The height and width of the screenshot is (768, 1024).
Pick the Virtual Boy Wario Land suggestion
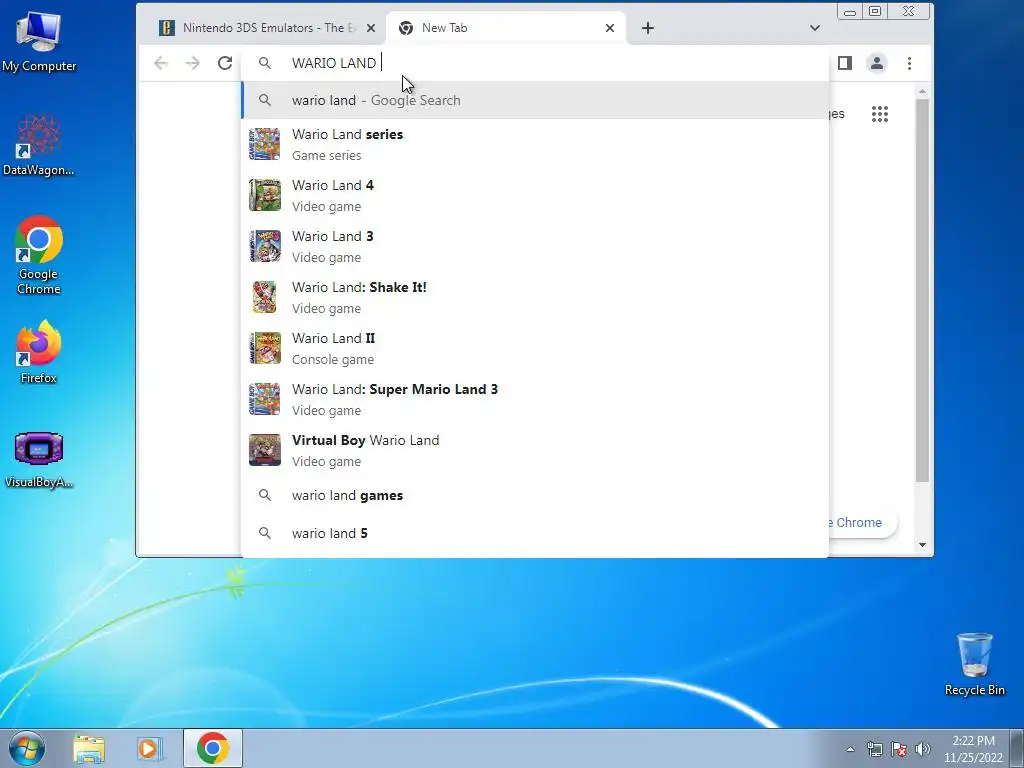[535, 450]
